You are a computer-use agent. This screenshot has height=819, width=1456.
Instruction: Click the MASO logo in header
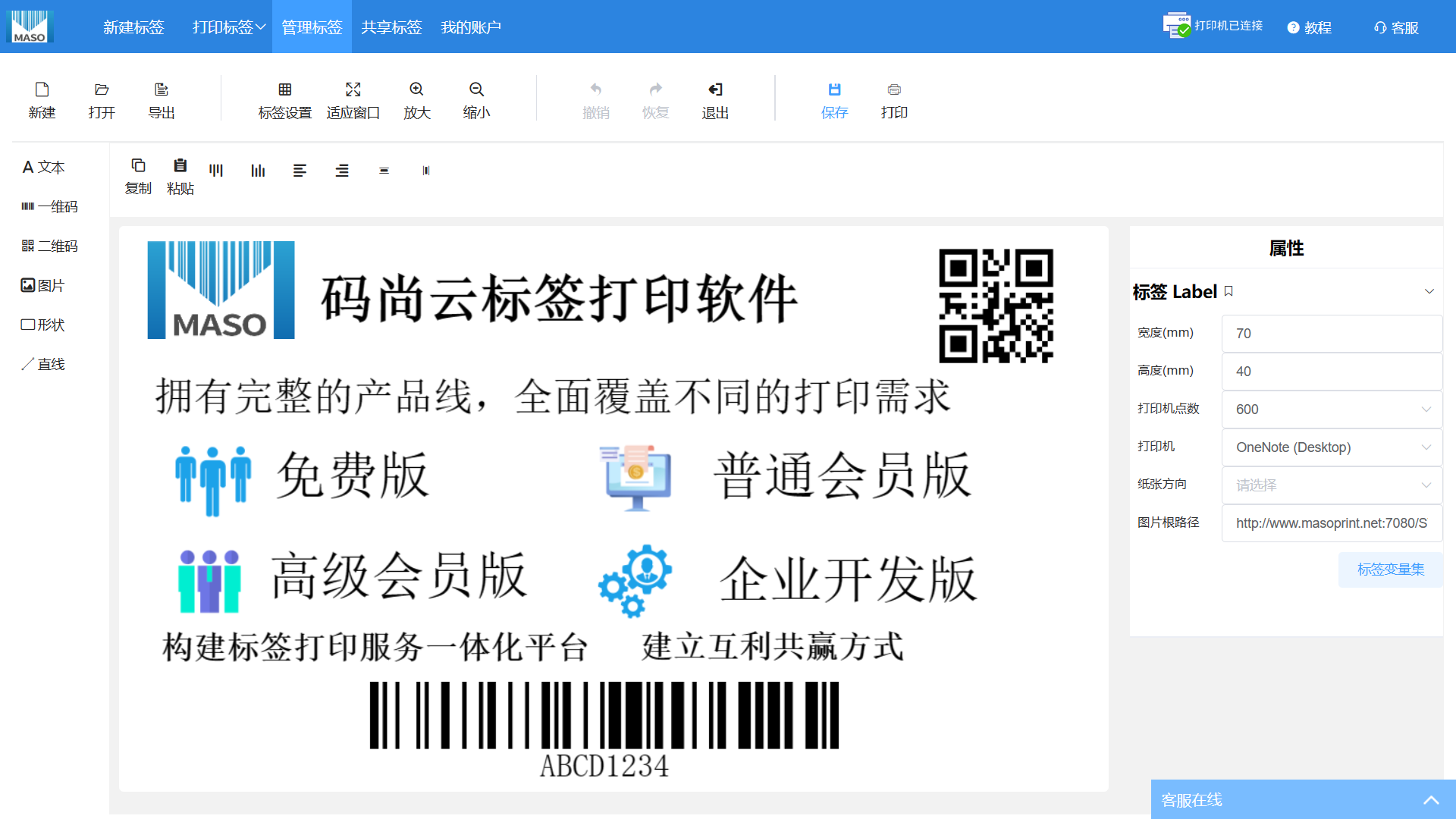tap(30, 27)
